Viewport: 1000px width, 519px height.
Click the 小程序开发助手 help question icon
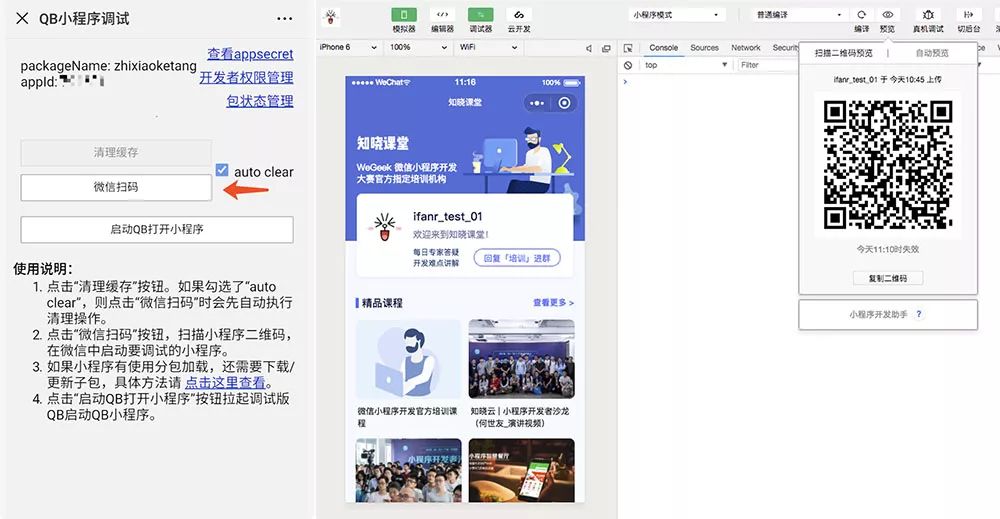tap(918, 314)
